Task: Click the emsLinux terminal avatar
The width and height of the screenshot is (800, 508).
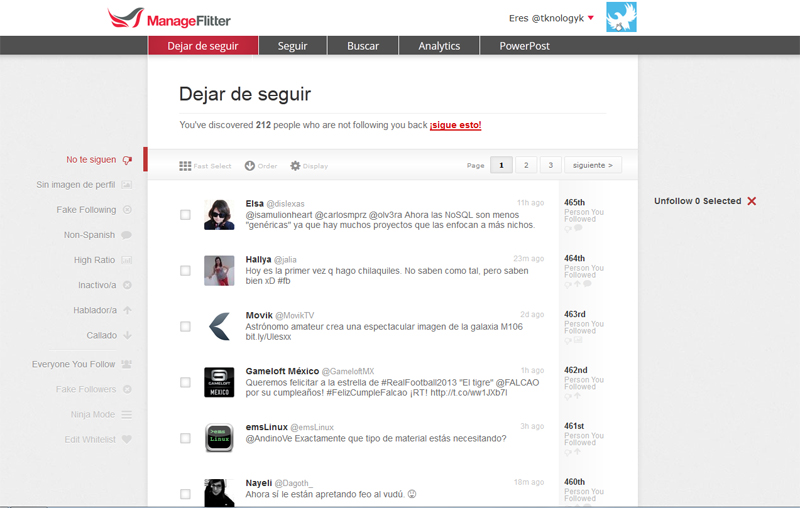Action: [x=219, y=438]
